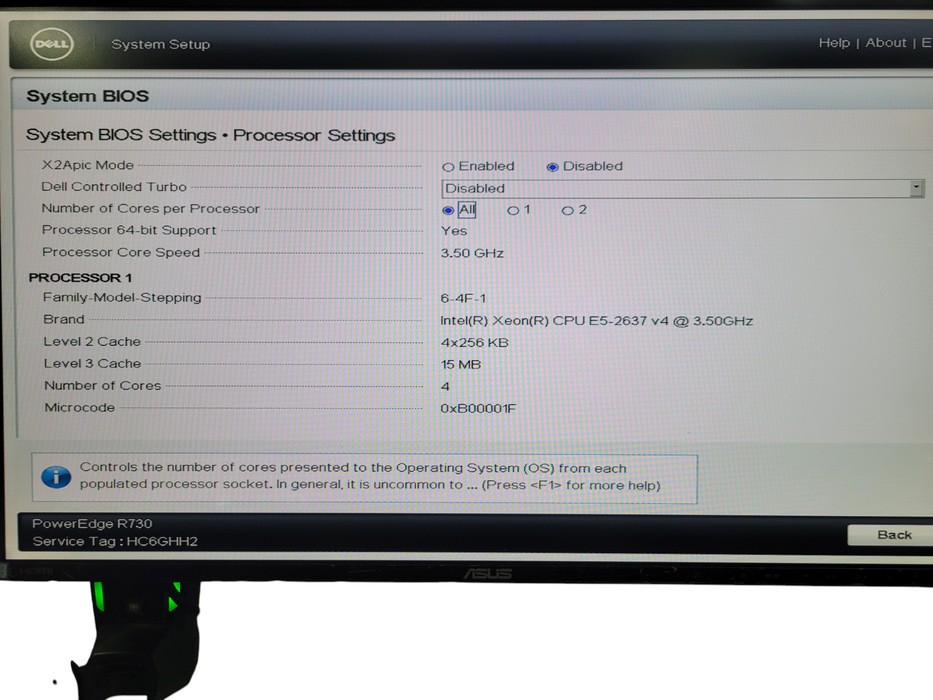
Task: Click the 4x256 KB cache value
Action: click(475, 343)
